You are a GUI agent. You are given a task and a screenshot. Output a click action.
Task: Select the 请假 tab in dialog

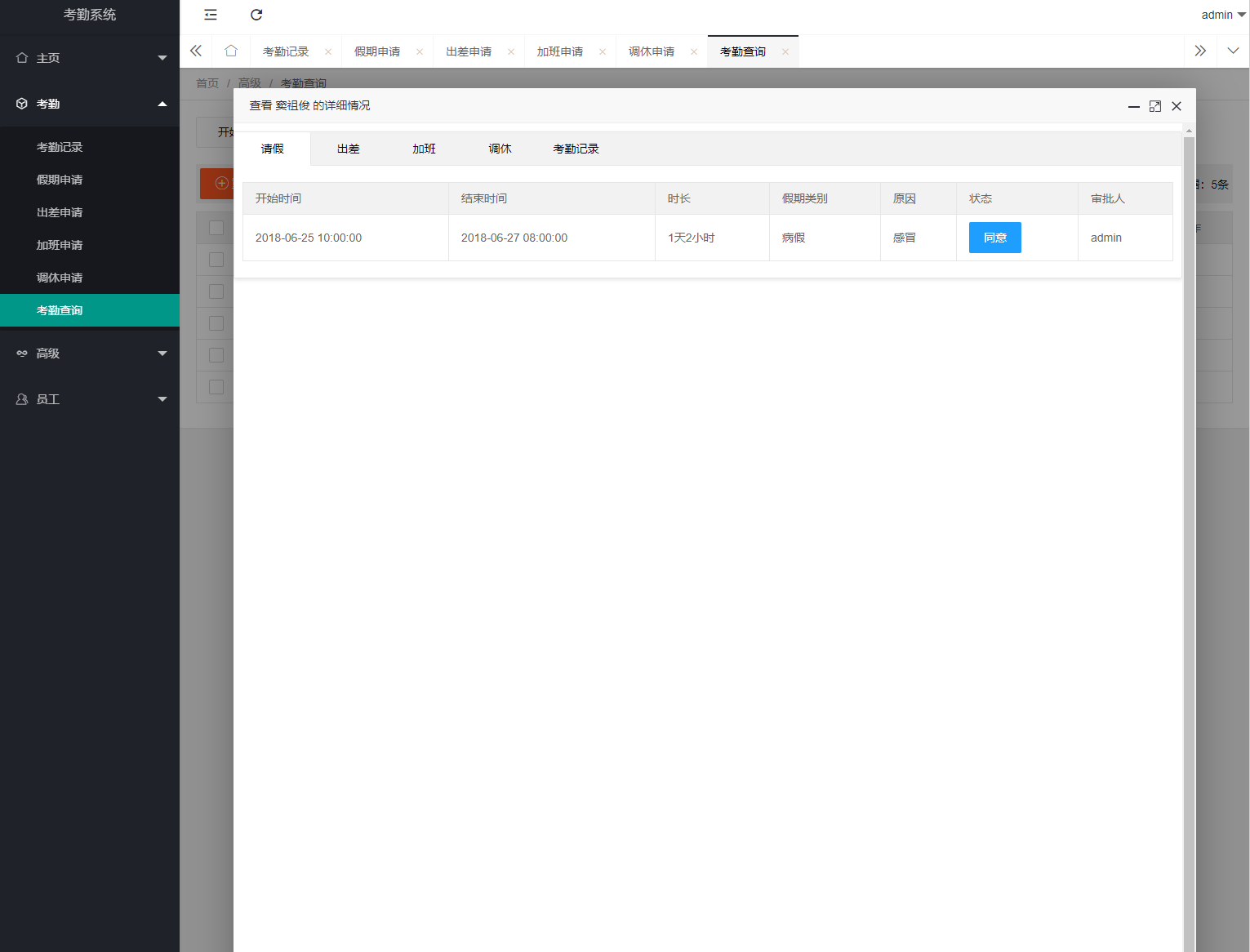coord(273,149)
